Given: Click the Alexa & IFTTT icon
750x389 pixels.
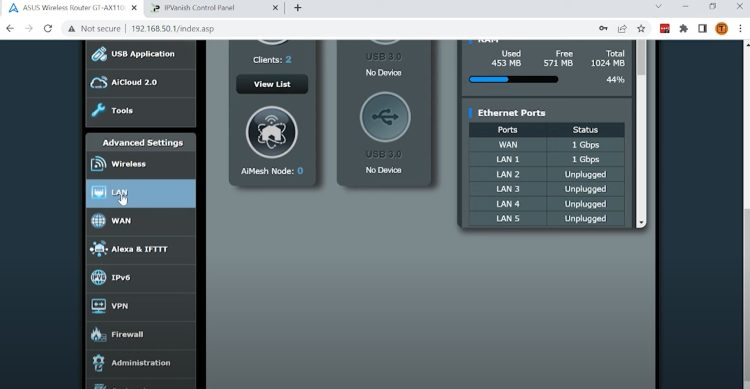Looking at the screenshot, I should [99, 249].
